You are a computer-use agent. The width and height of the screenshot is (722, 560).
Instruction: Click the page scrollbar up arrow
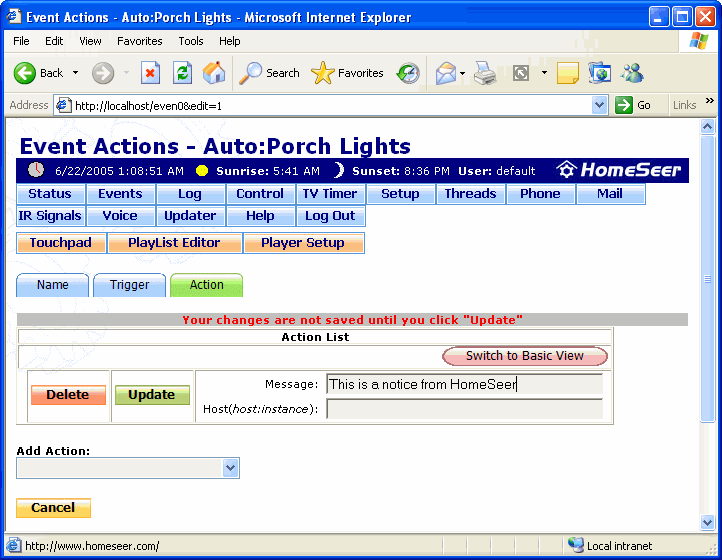pos(707,126)
